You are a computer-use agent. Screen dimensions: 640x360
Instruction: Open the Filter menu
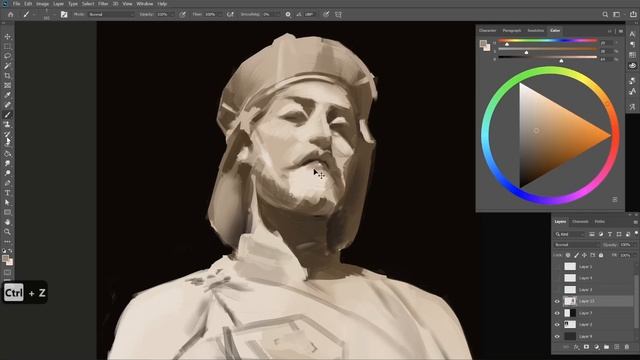(103, 4)
